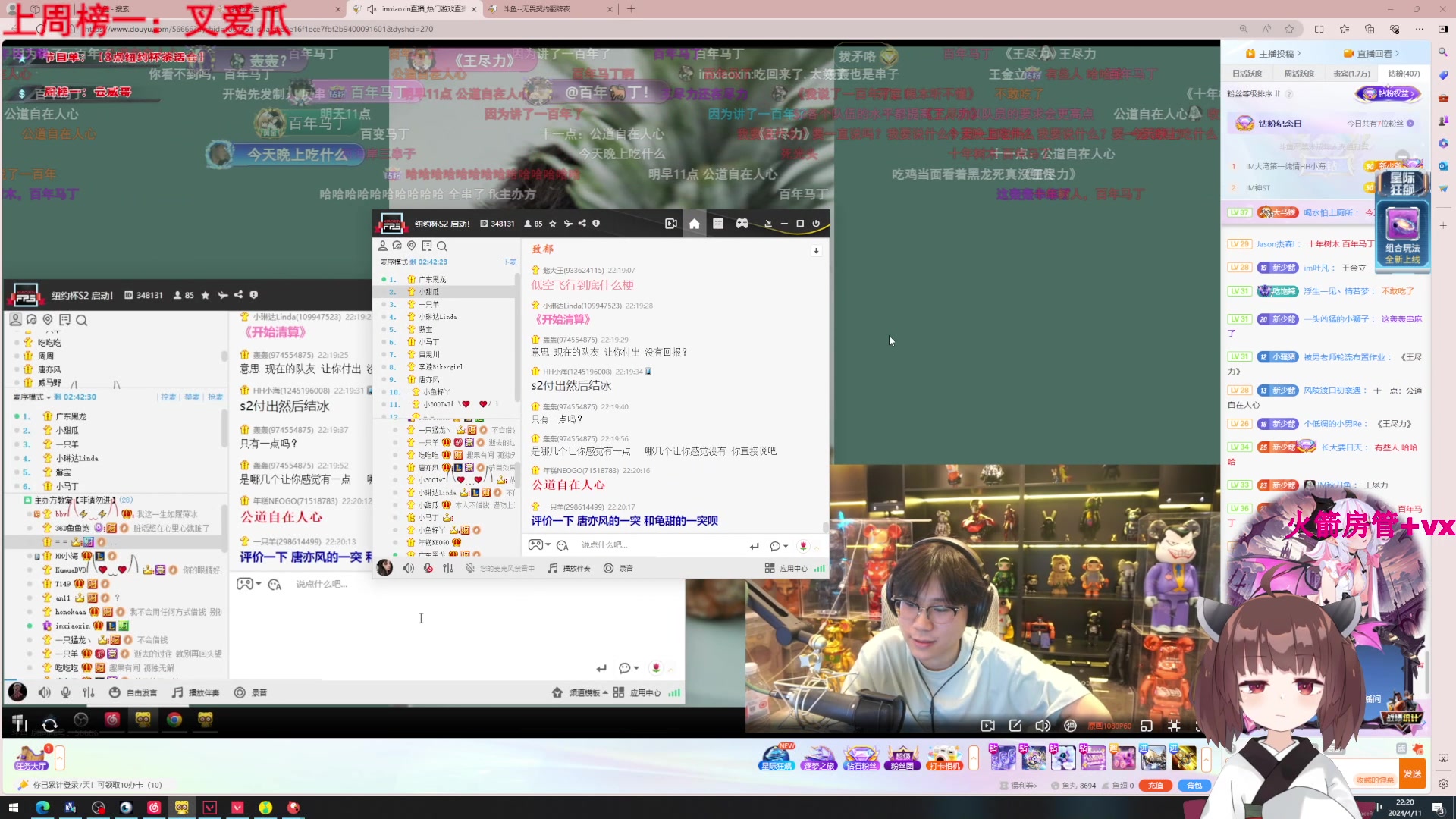1456x819 pixels.
Task: Open chat bubble dropdown in back YY chat
Action: pyautogui.click(x=629, y=668)
